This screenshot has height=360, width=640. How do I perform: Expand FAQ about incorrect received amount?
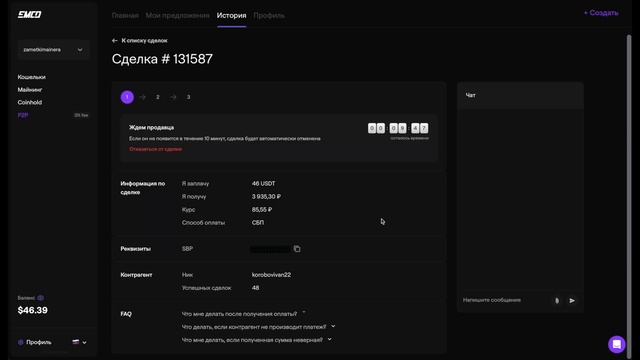coord(257,340)
